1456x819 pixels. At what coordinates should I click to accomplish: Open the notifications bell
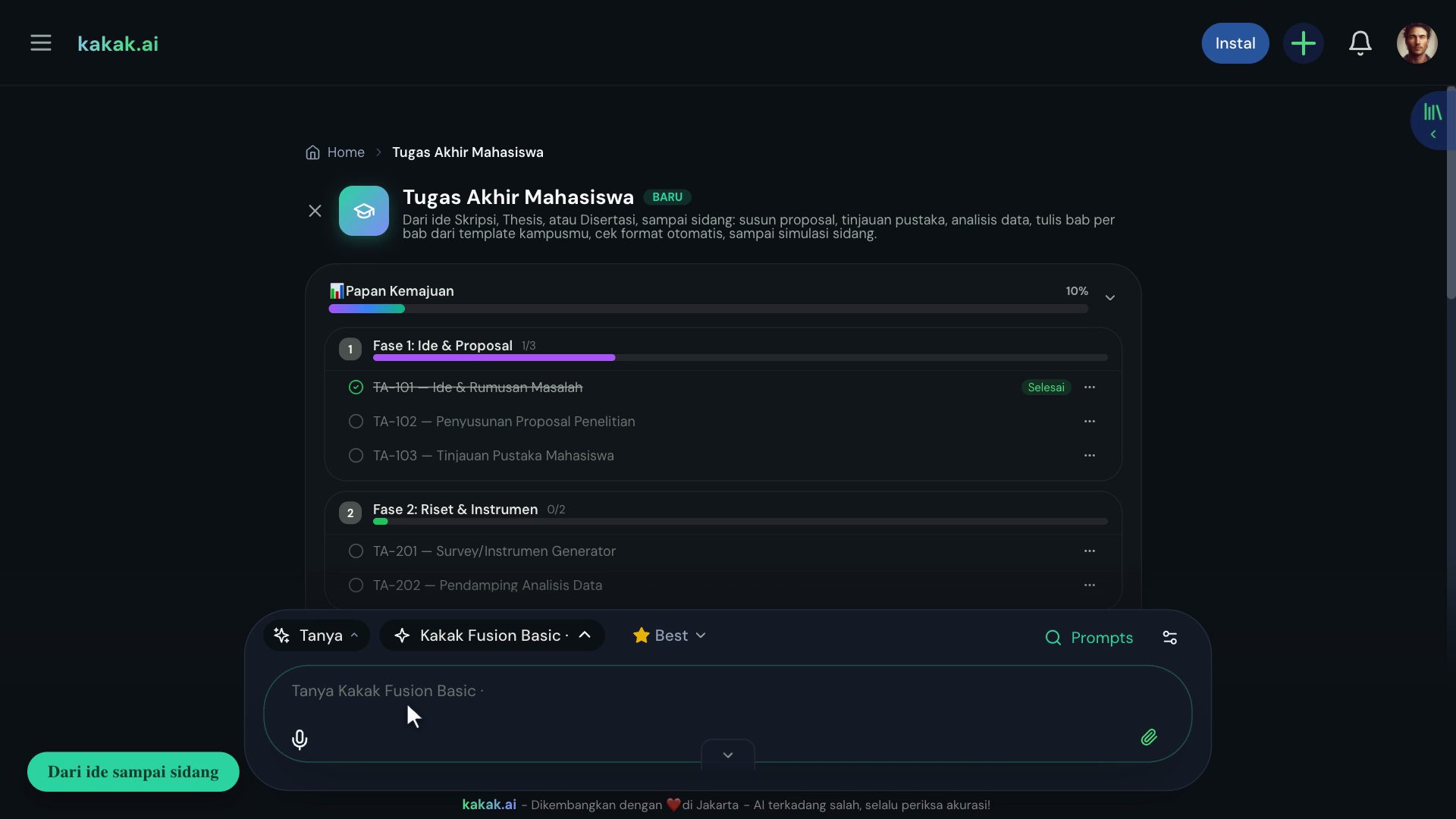coord(1360,43)
